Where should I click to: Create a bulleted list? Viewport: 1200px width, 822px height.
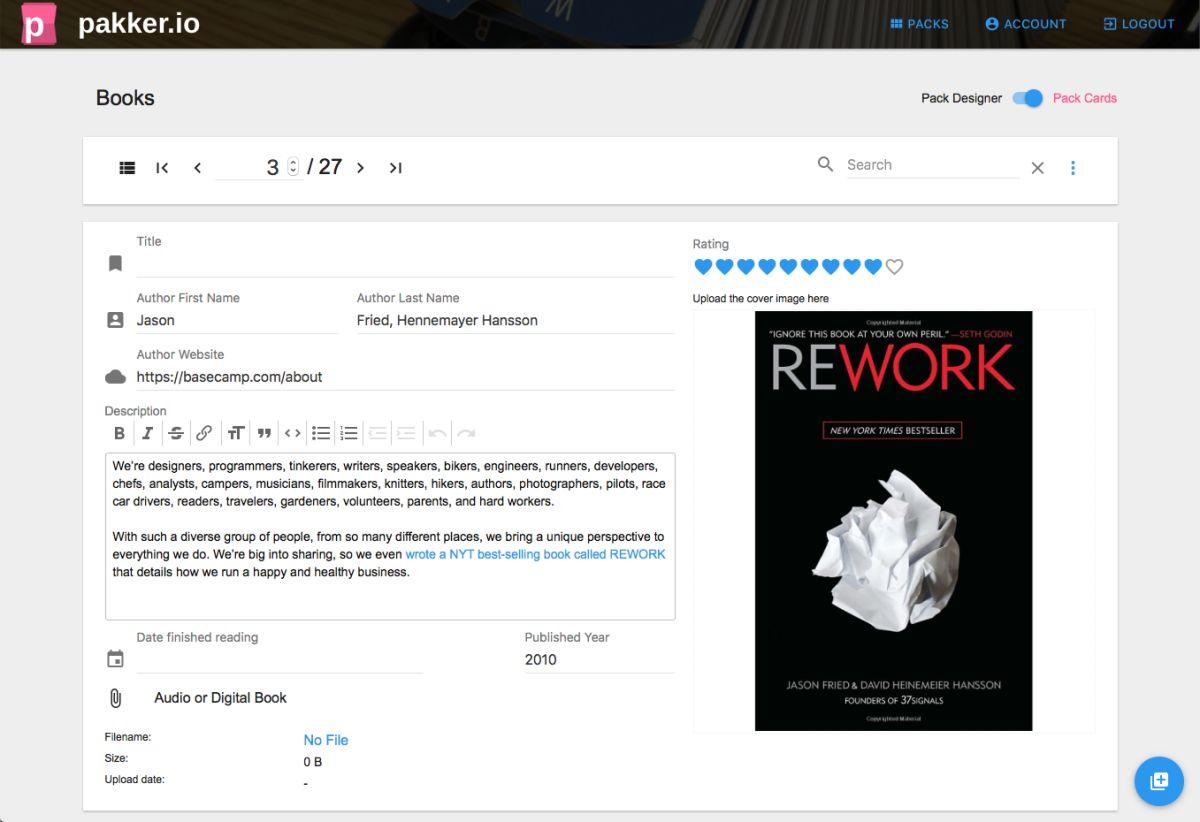(321, 433)
